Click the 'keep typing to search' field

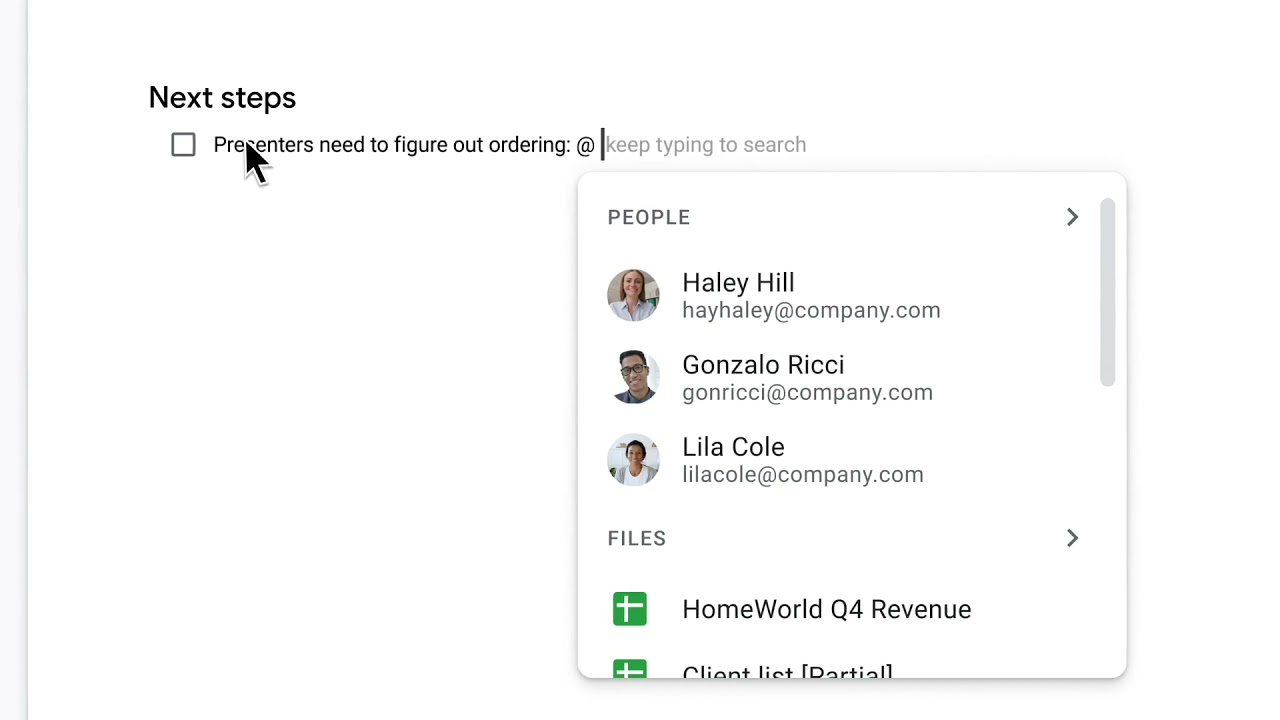pyautogui.click(x=705, y=145)
